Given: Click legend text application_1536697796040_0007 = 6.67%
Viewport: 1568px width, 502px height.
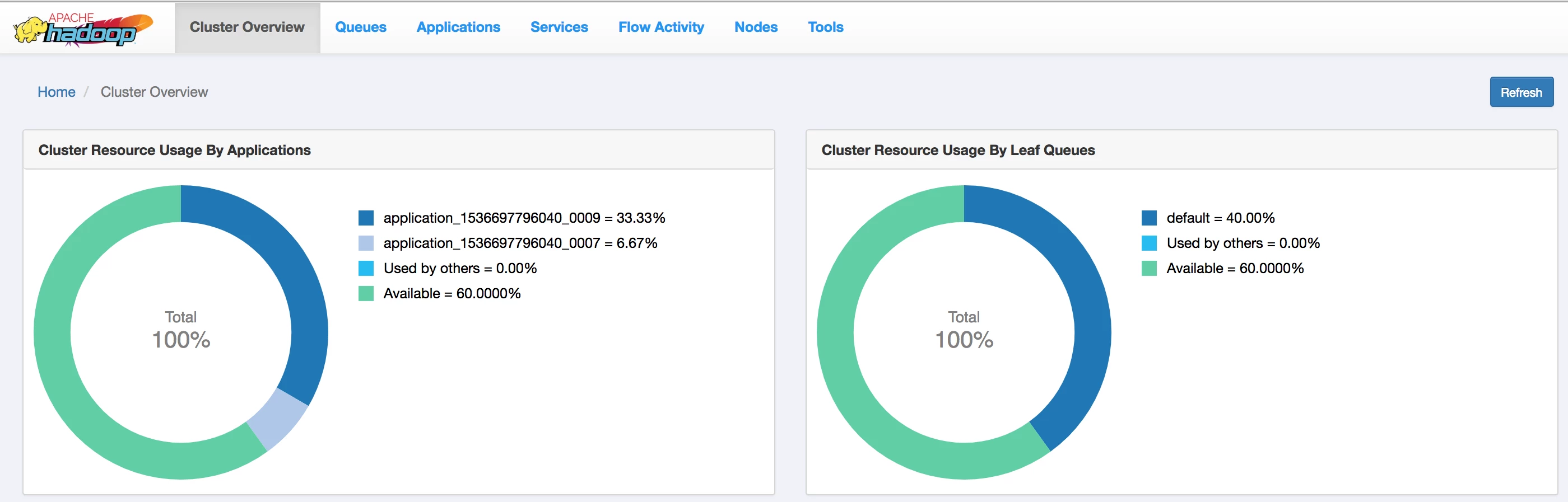Looking at the screenshot, I should click(x=520, y=243).
